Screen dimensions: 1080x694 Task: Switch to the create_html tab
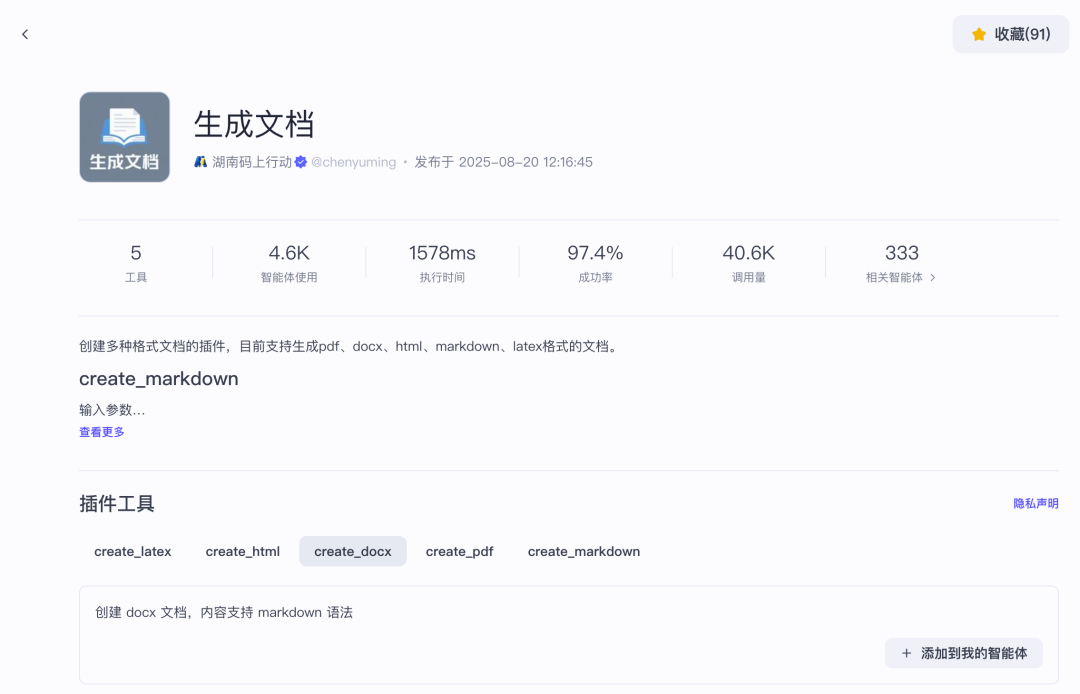point(243,551)
